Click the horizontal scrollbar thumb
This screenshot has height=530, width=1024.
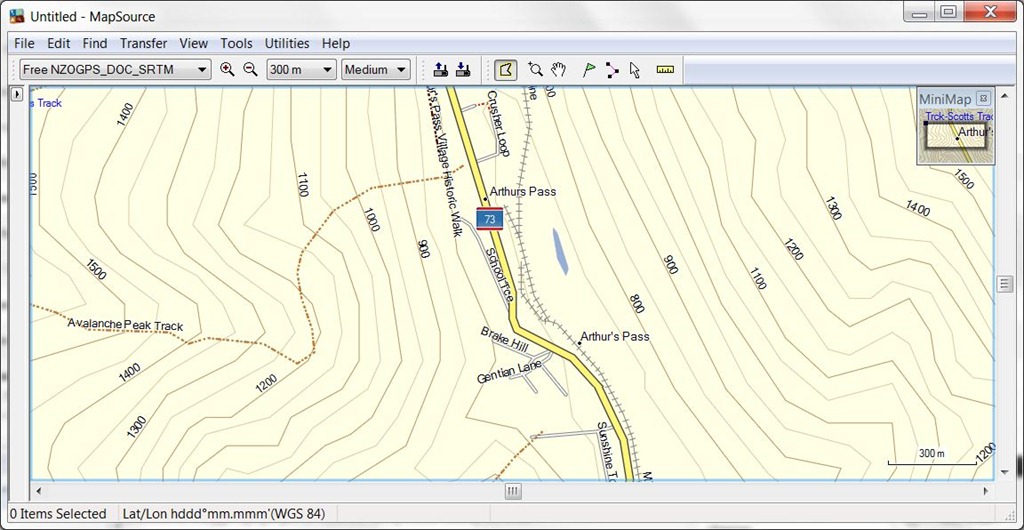pos(513,490)
